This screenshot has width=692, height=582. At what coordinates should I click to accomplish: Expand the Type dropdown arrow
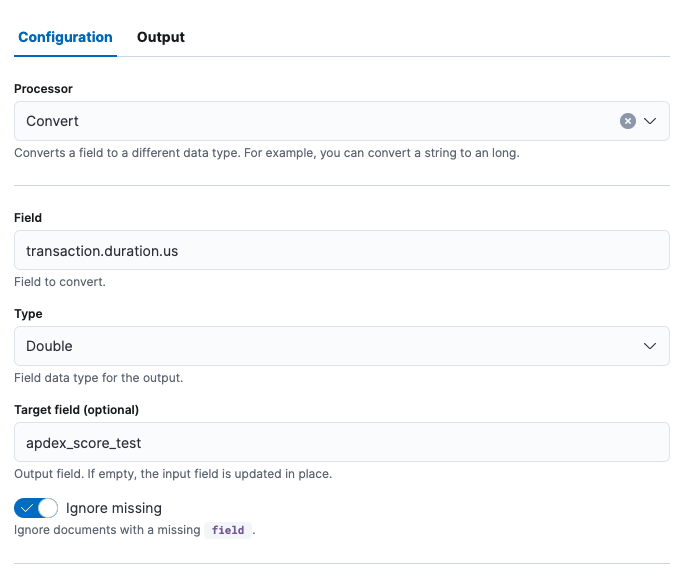pyautogui.click(x=650, y=346)
